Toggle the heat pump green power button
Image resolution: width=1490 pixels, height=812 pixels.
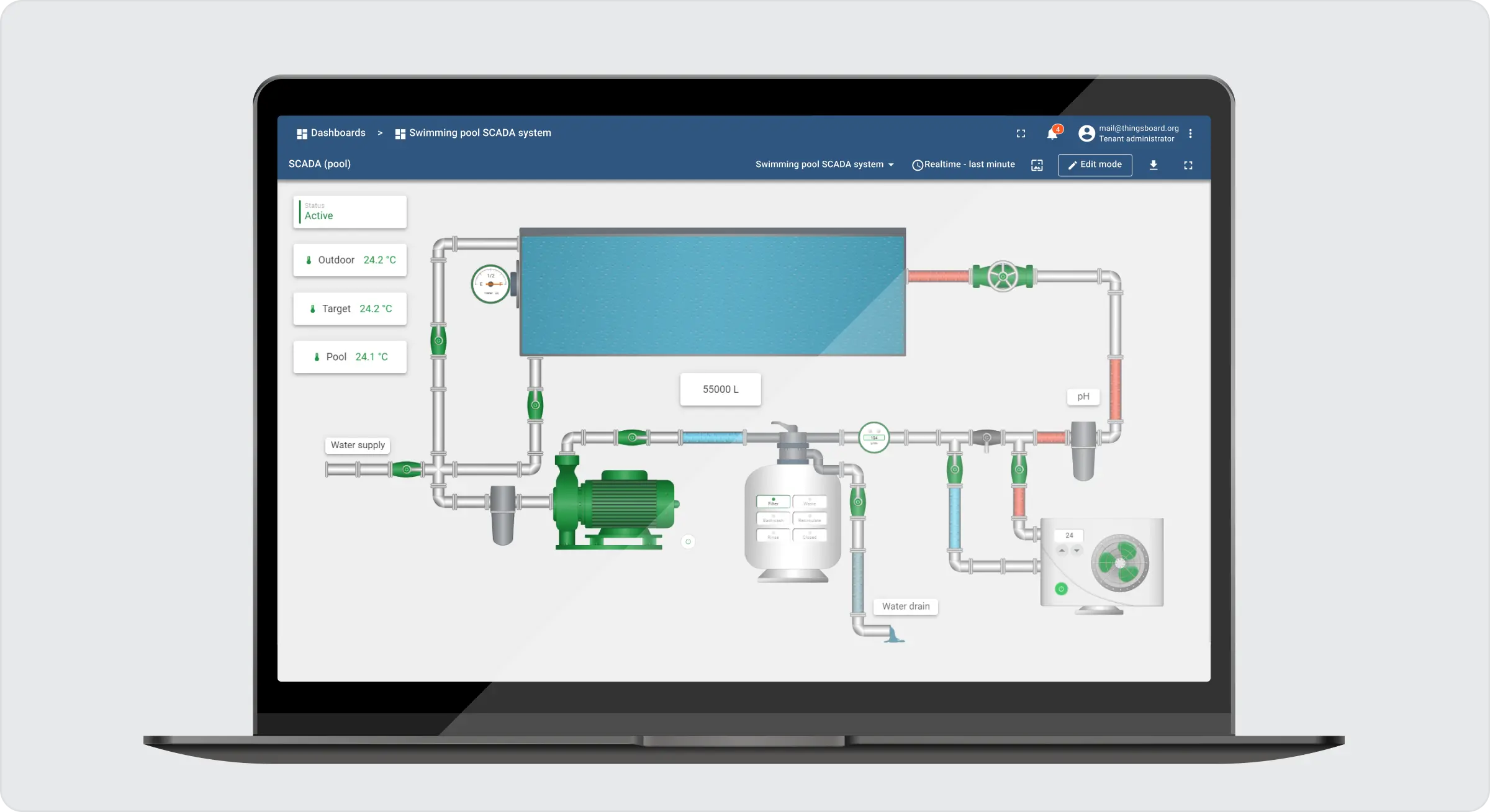pos(1061,589)
